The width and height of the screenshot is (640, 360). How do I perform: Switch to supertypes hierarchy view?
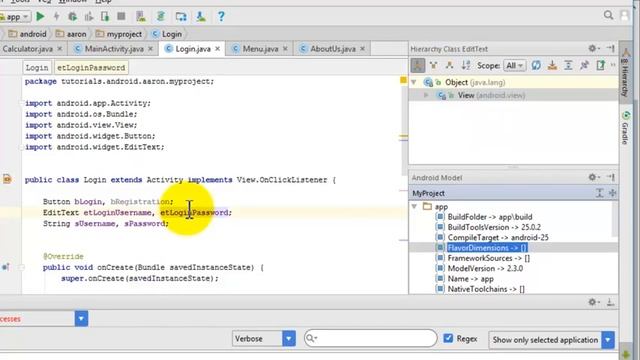click(x=433, y=65)
